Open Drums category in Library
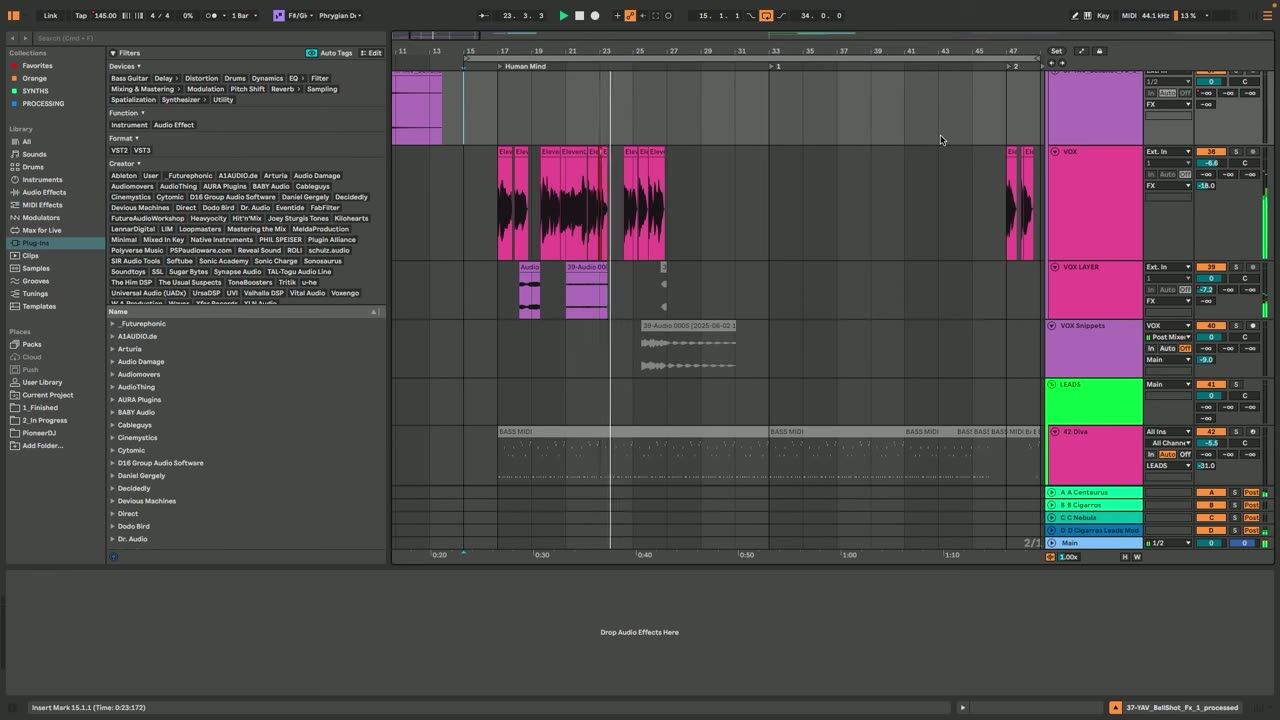This screenshot has height=720, width=1280. (x=33, y=167)
